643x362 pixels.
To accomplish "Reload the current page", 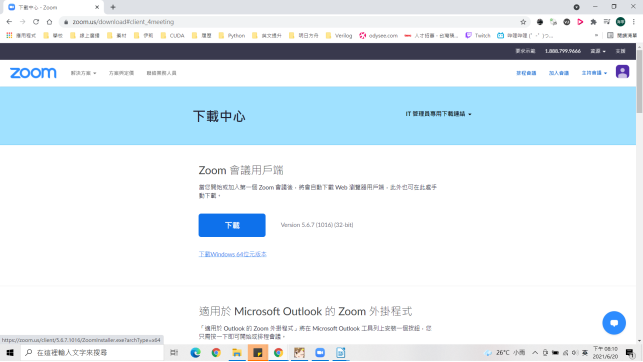I will click(36, 22).
